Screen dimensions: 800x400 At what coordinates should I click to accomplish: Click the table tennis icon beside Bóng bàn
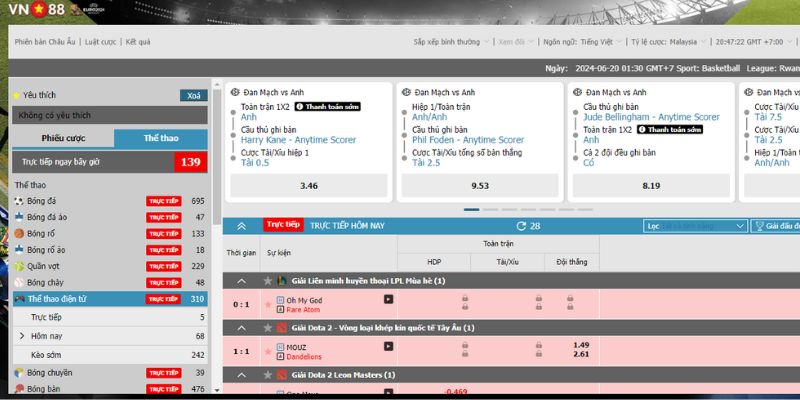coord(19,389)
